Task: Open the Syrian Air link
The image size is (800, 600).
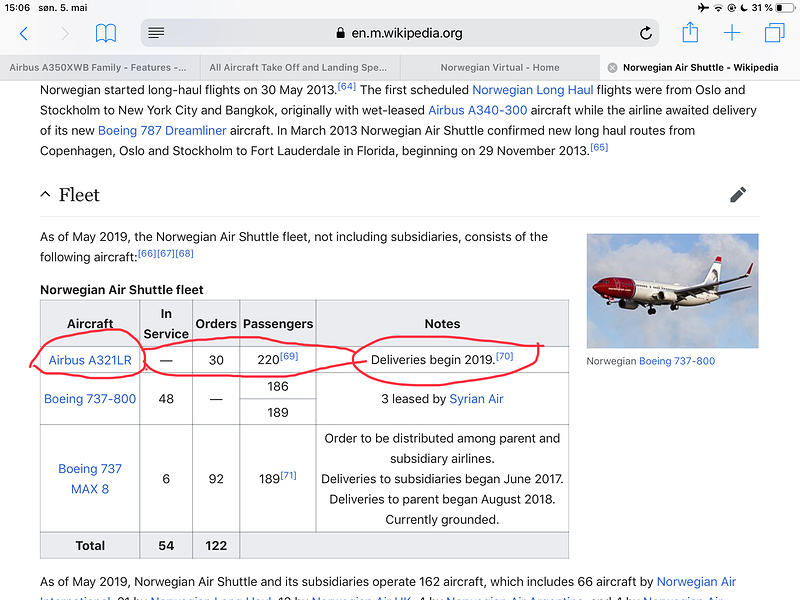Action: coord(476,399)
